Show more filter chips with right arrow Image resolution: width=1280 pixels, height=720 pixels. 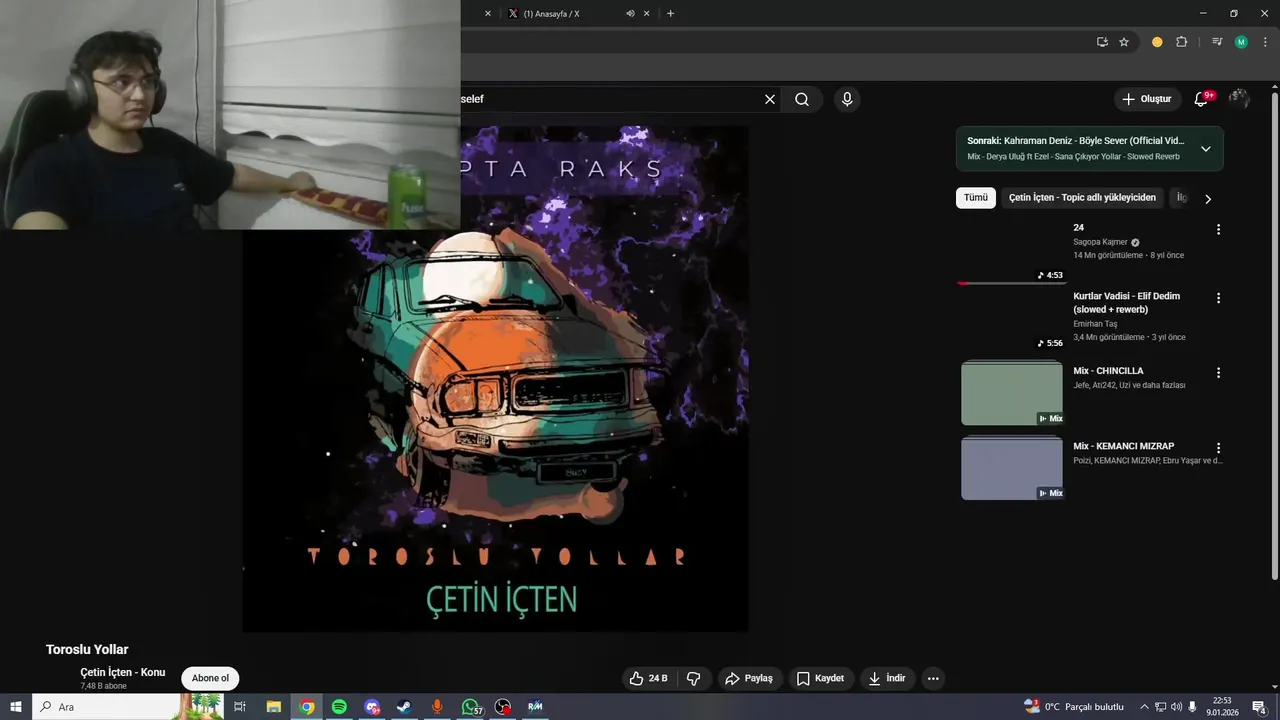[1208, 199]
